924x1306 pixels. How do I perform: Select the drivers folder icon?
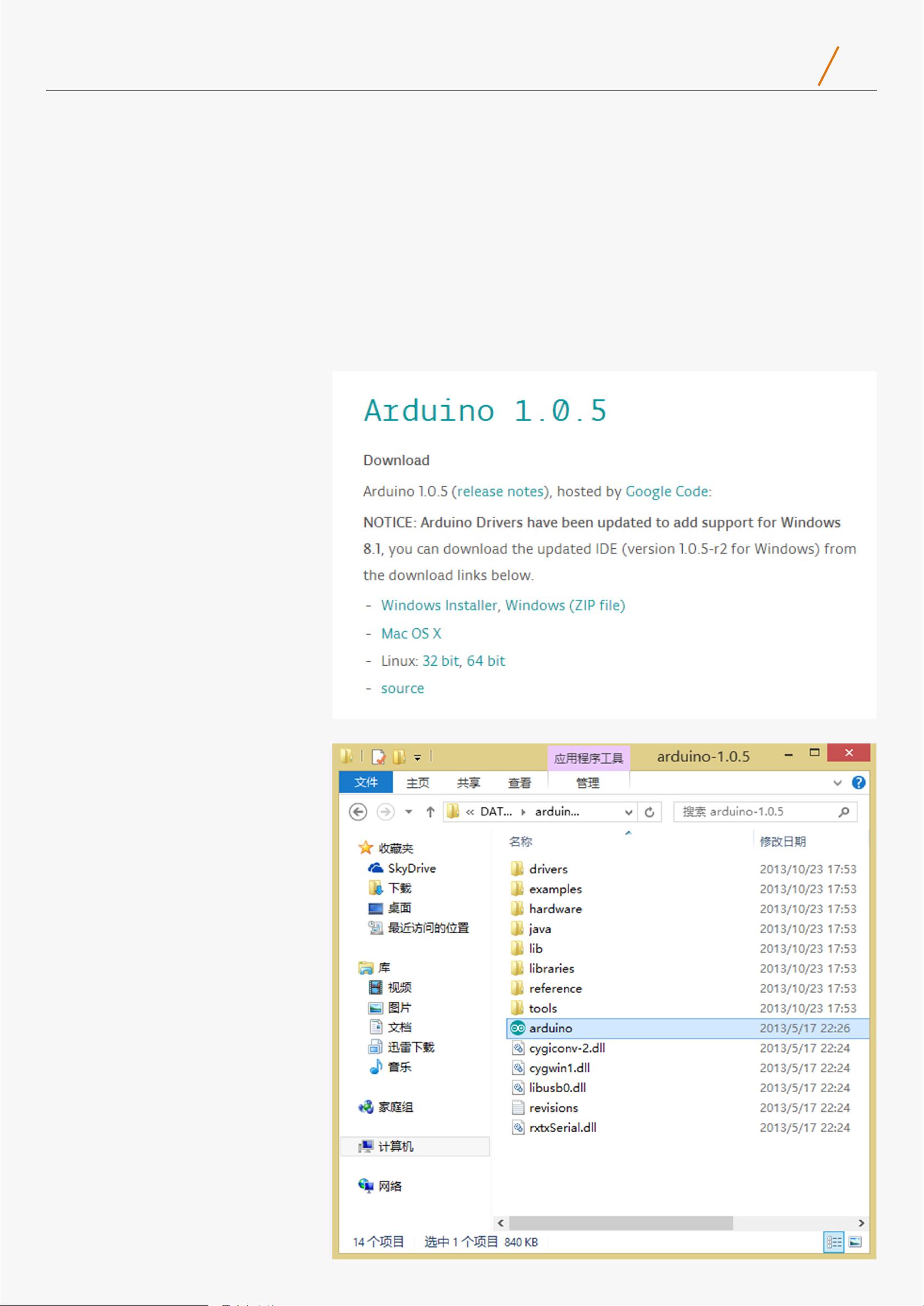[x=517, y=868]
